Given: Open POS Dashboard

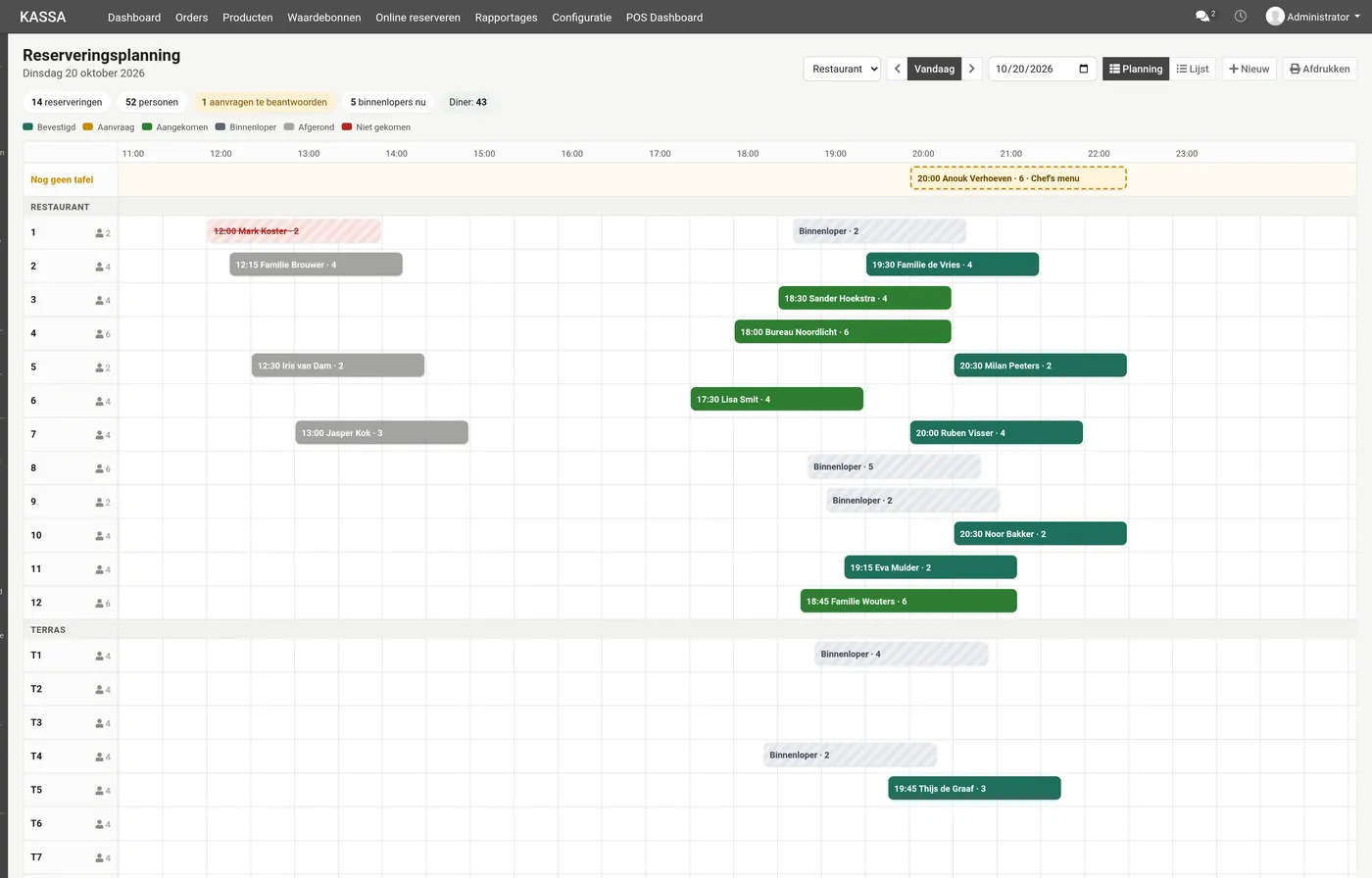Looking at the screenshot, I should click(664, 18).
